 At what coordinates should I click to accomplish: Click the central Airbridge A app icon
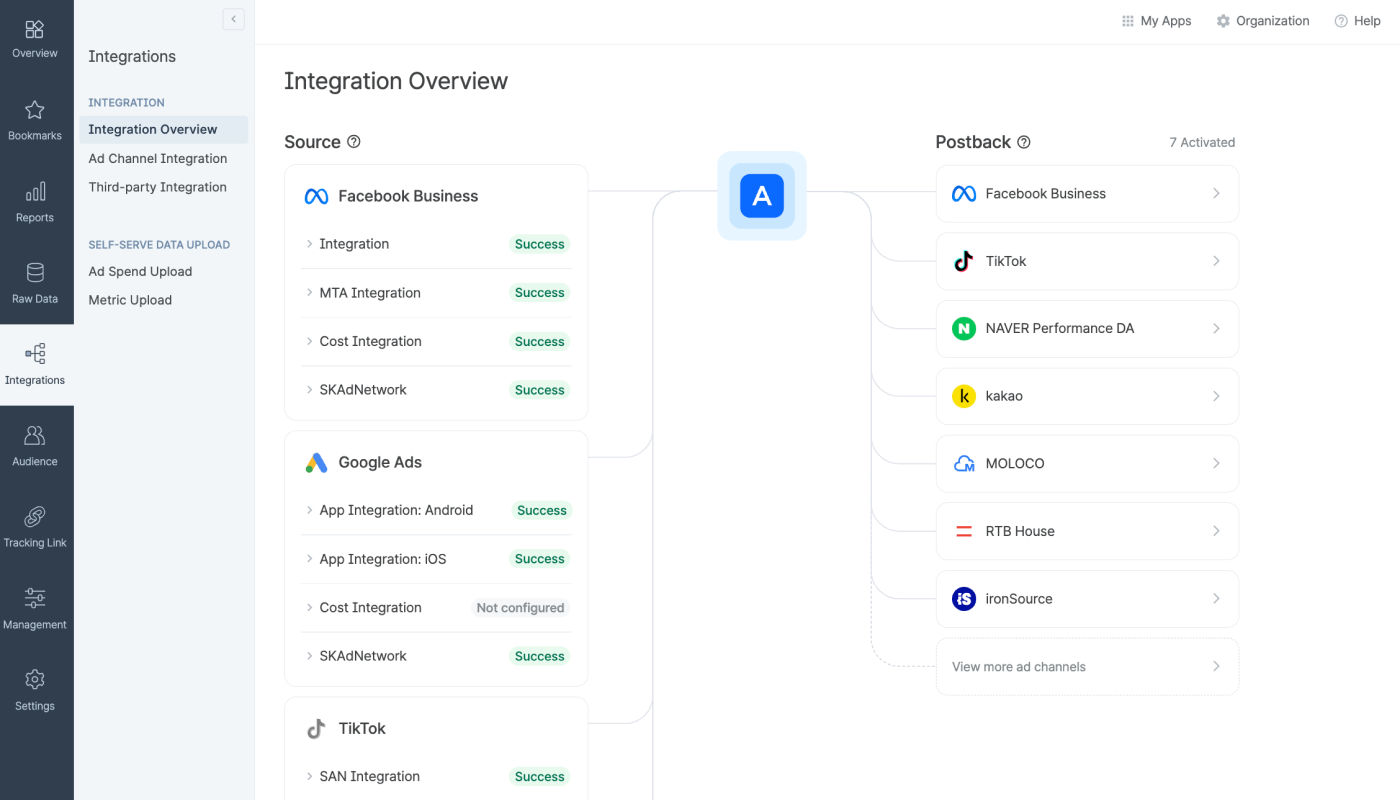(x=762, y=196)
